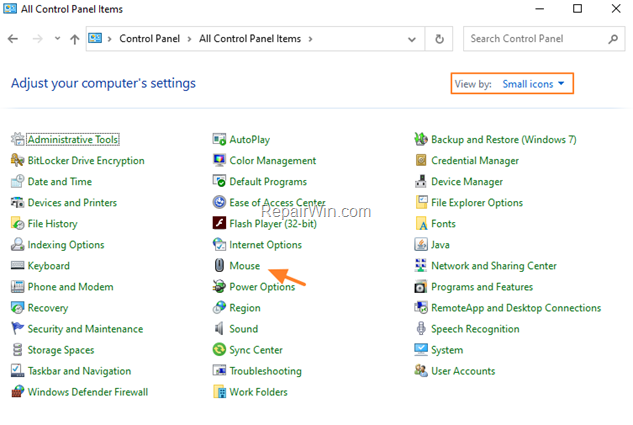633x425 pixels.
Task: Click the Flash Player icon
Action: (x=219, y=223)
